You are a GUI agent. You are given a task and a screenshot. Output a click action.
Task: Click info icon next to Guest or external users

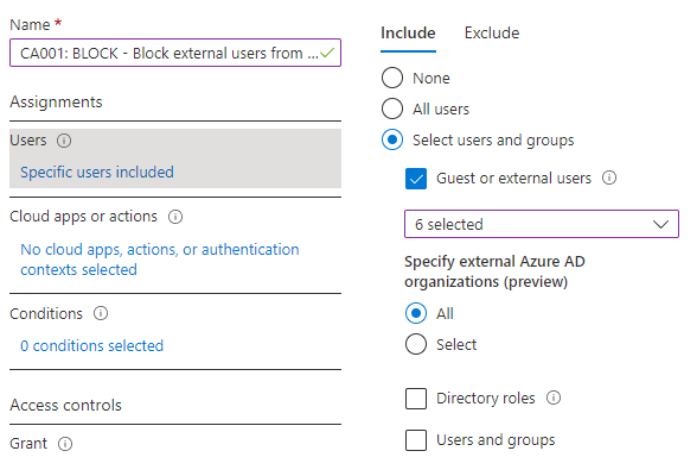609,178
